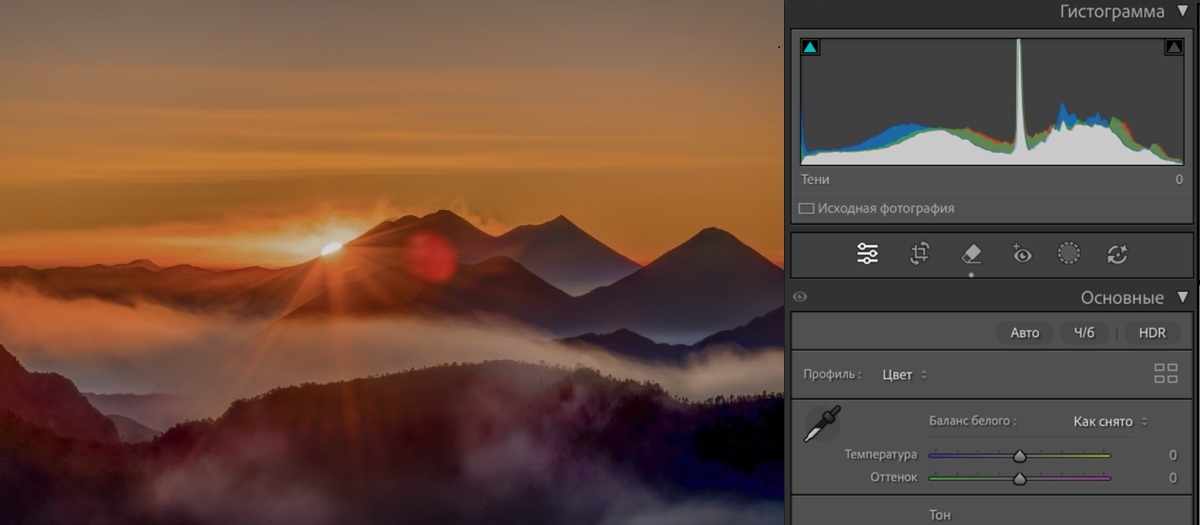
Task: Enable the Исходная фотография checkbox
Action: (x=806, y=209)
